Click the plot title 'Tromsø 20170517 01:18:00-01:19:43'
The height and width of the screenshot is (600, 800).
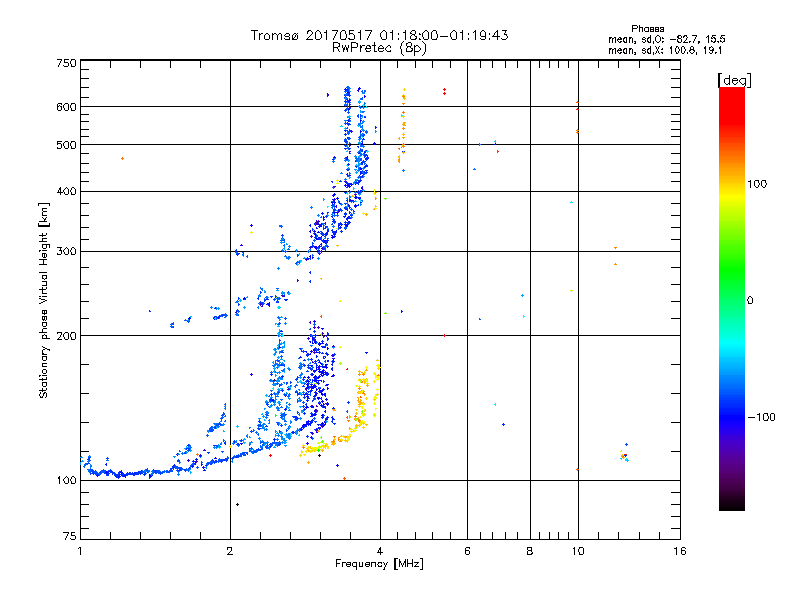(379, 35)
